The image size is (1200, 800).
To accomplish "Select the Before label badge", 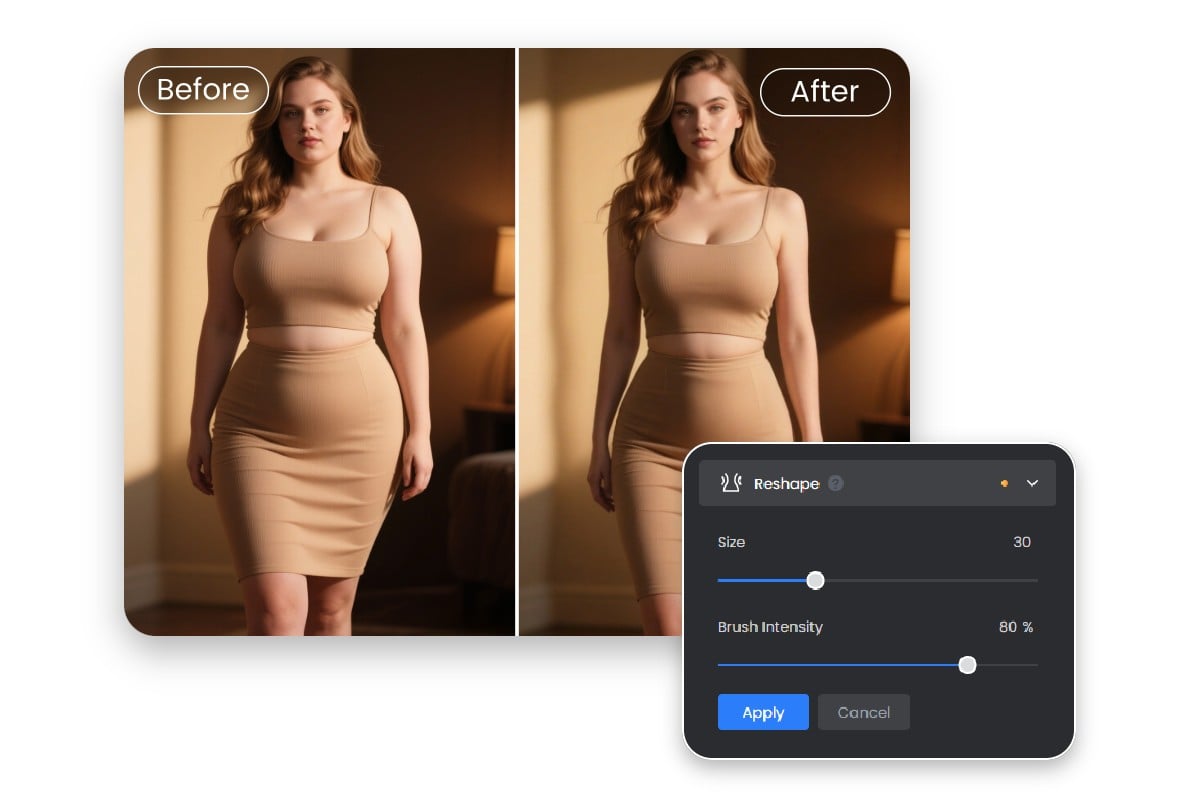I will pos(203,90).
